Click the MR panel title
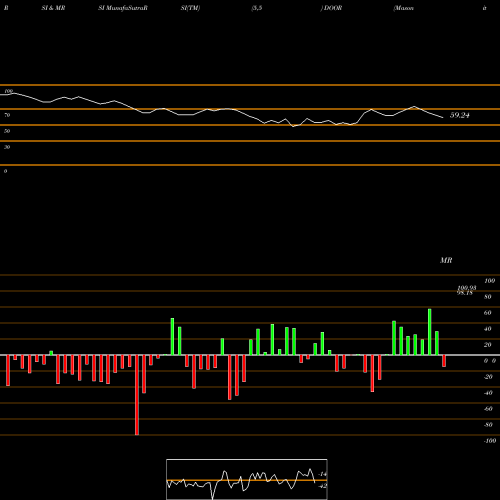This screenshot has width=500, height=500. (x=446, y=260)
